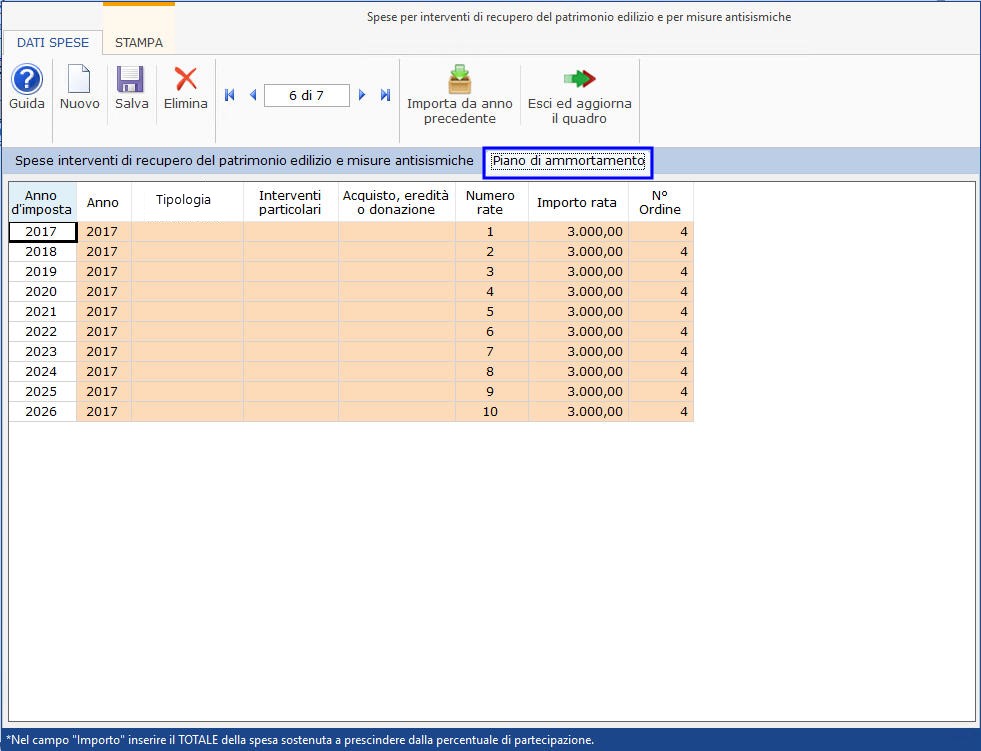The image size is (981, 751).
Task: Click the N° Ordine column header
Action: (x=660, y=202)
